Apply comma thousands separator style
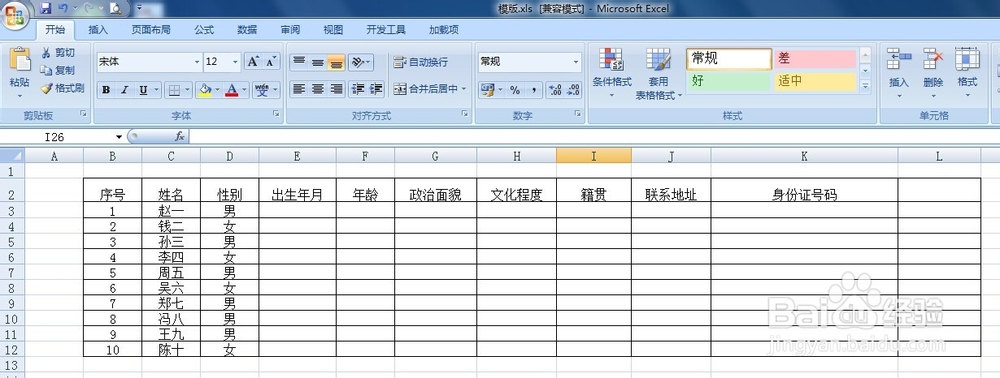 (x=533, y=90)
